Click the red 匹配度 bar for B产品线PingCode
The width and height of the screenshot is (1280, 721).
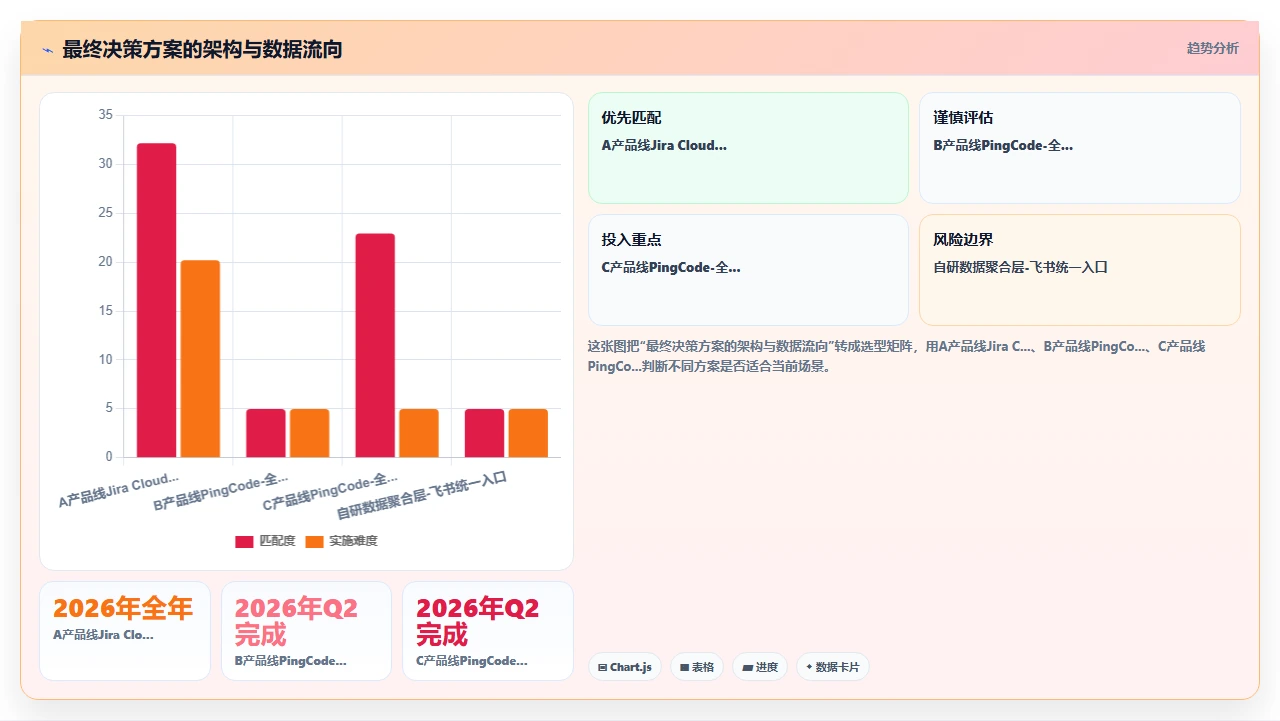click(x=266, y=433)
